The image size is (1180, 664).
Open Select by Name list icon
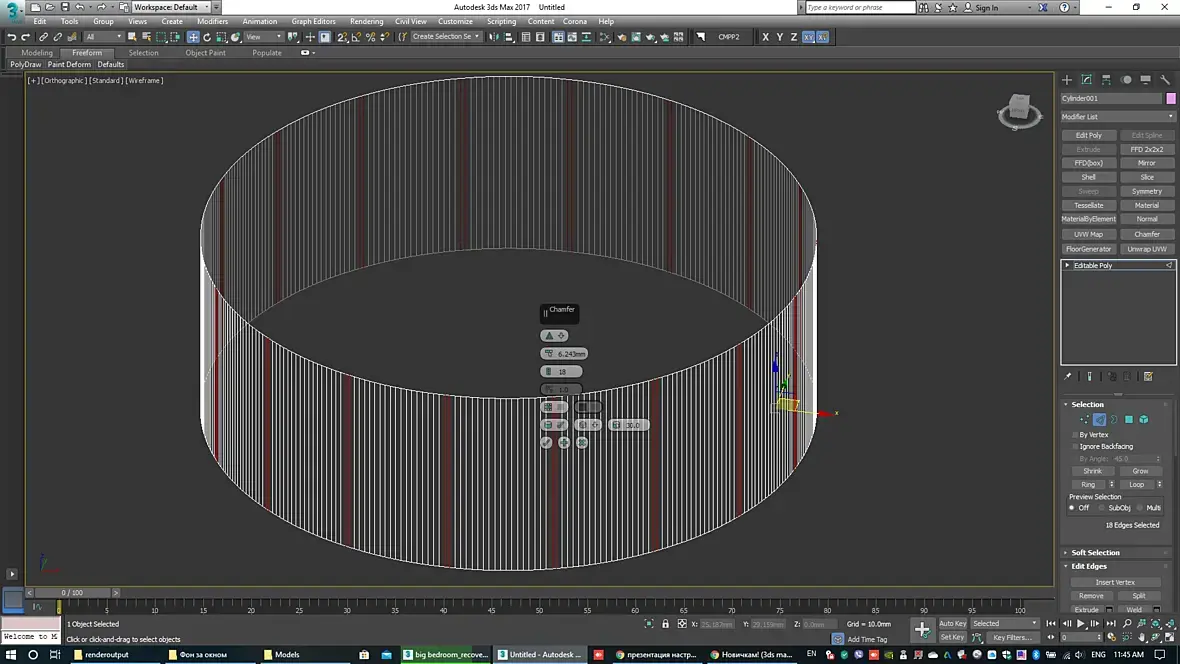(146, 37)
